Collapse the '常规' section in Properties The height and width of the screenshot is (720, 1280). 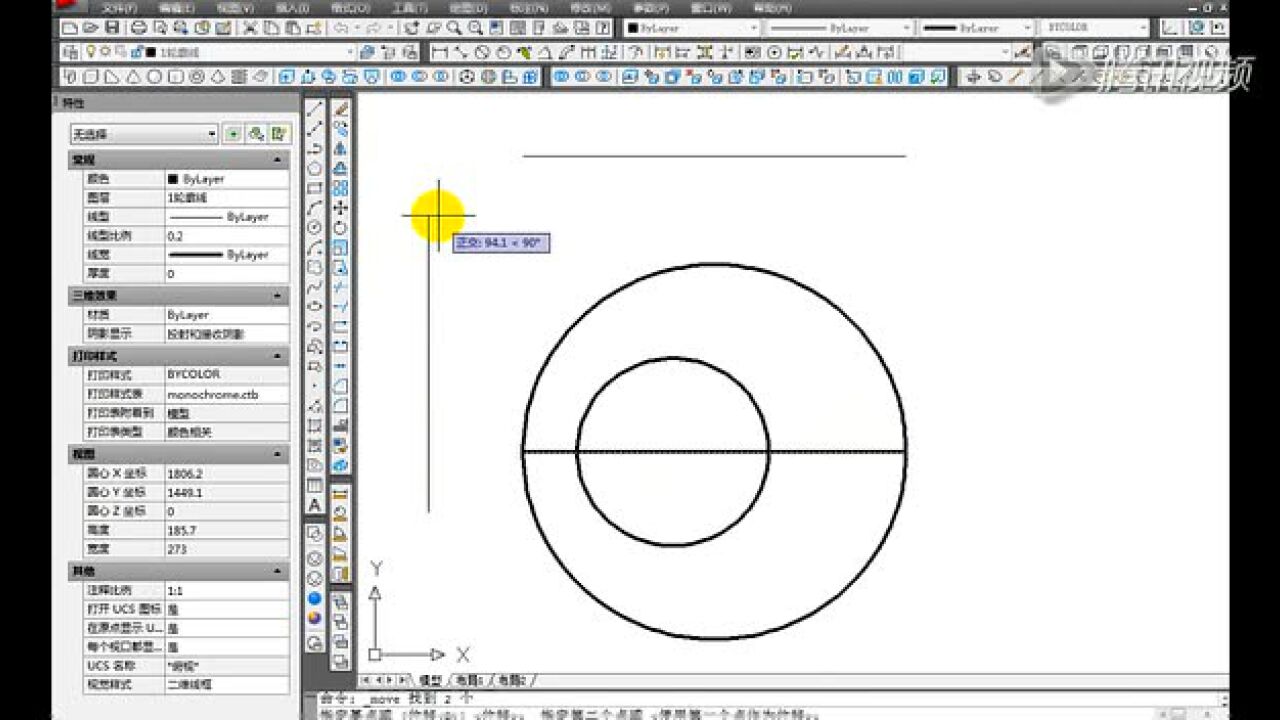277,160
